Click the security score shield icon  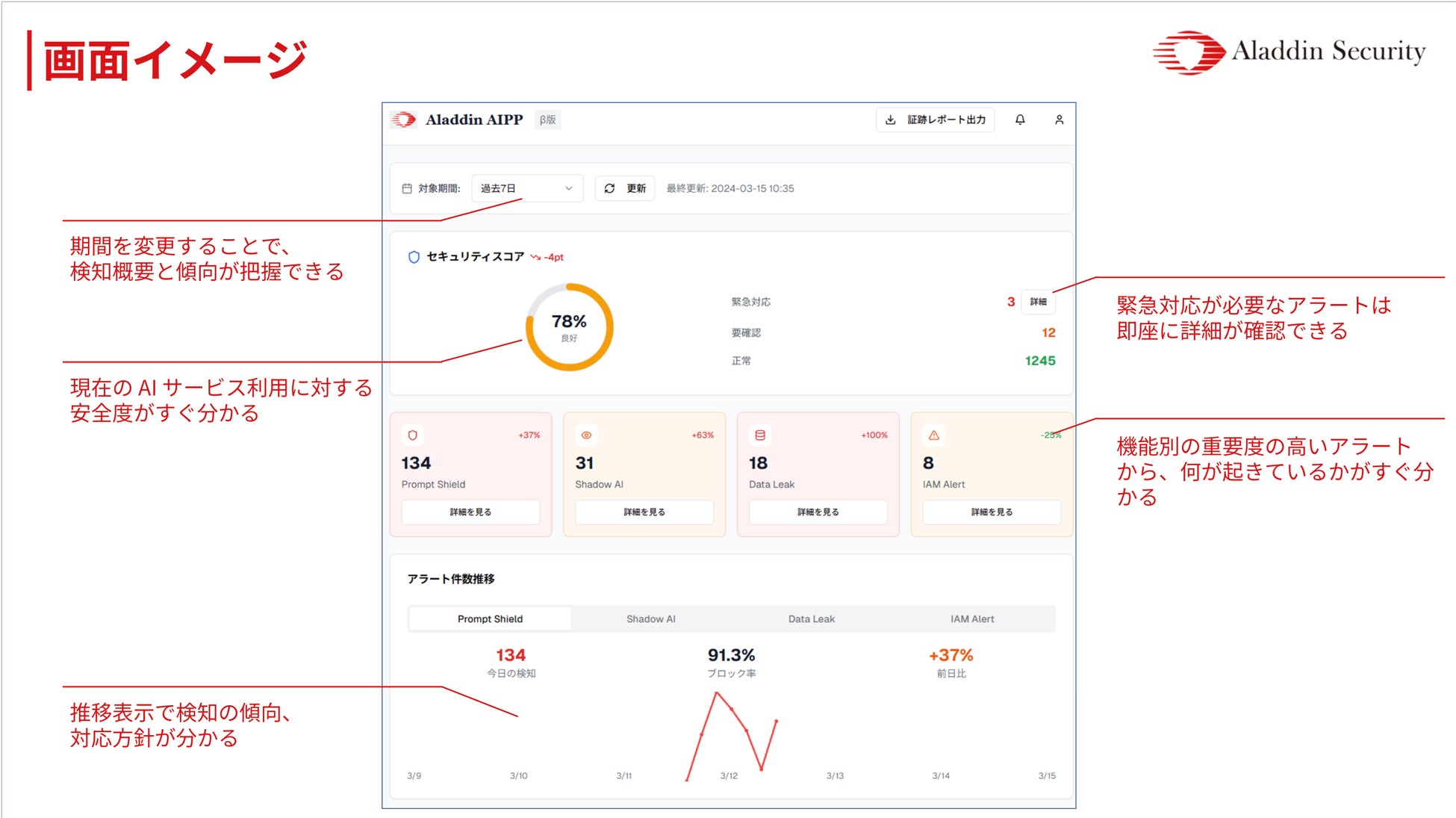(414, 257)
